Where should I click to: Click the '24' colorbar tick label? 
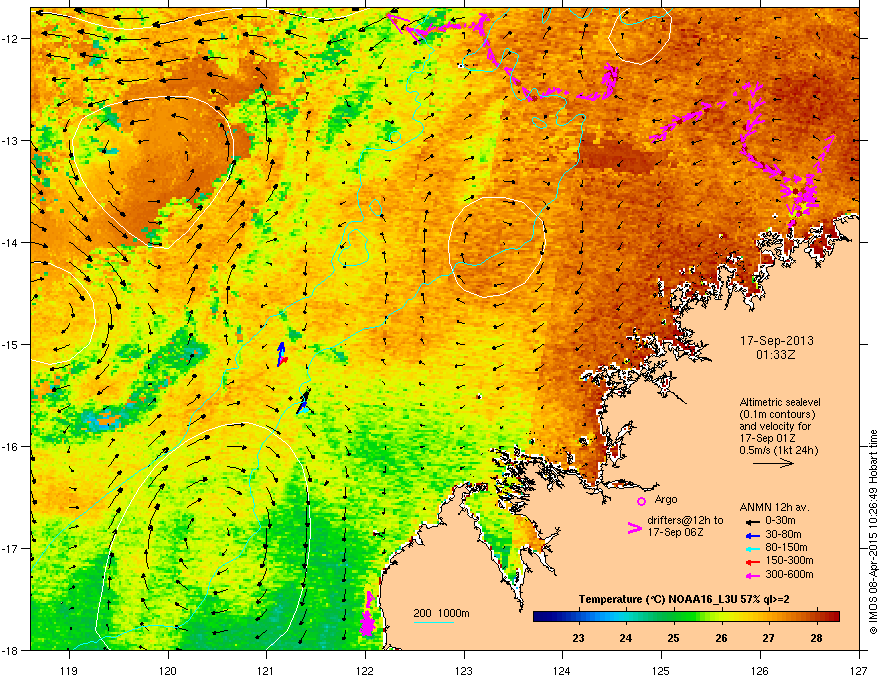(x=626, y=638)
